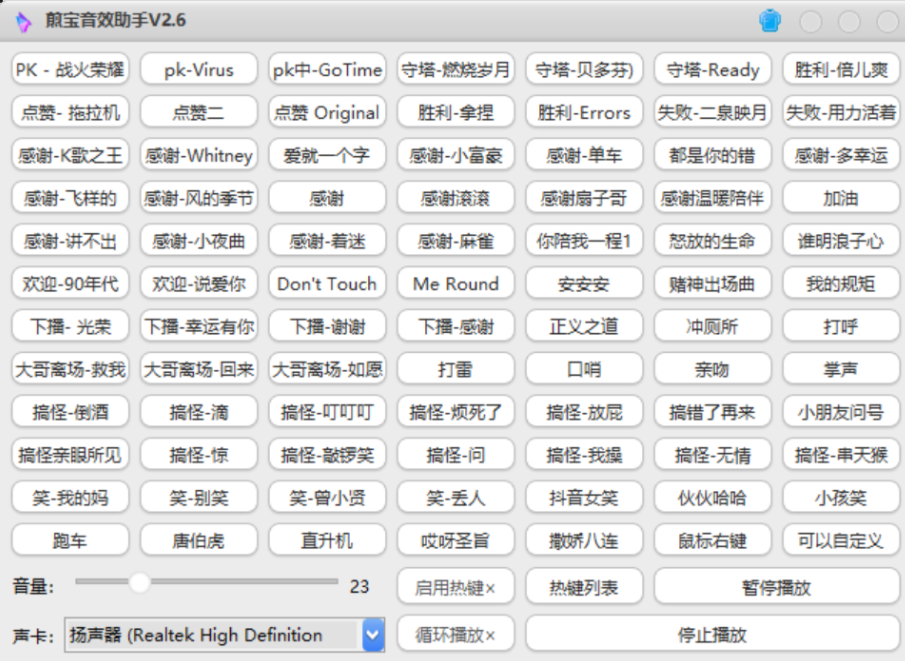Click the blue shirt skin icon
Screen dimensions: 905x661
coord(769,21)
